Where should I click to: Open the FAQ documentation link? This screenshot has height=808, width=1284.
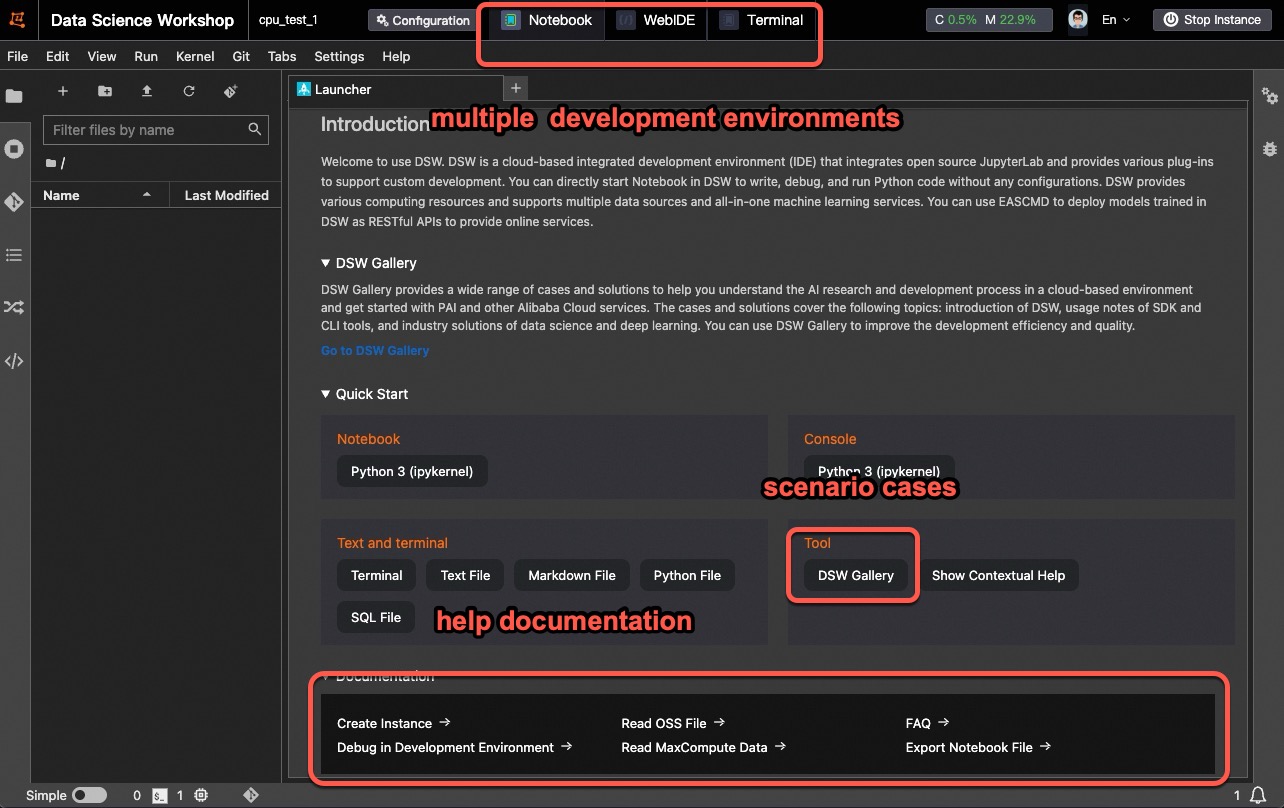[x=927, y=723]
